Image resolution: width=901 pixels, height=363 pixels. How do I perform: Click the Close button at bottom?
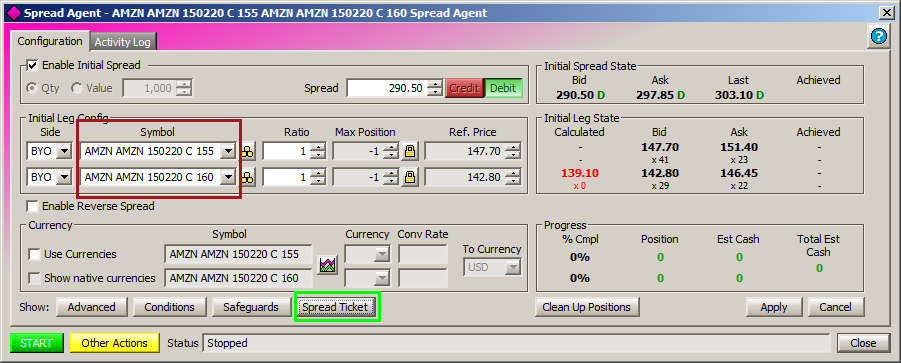863,343
